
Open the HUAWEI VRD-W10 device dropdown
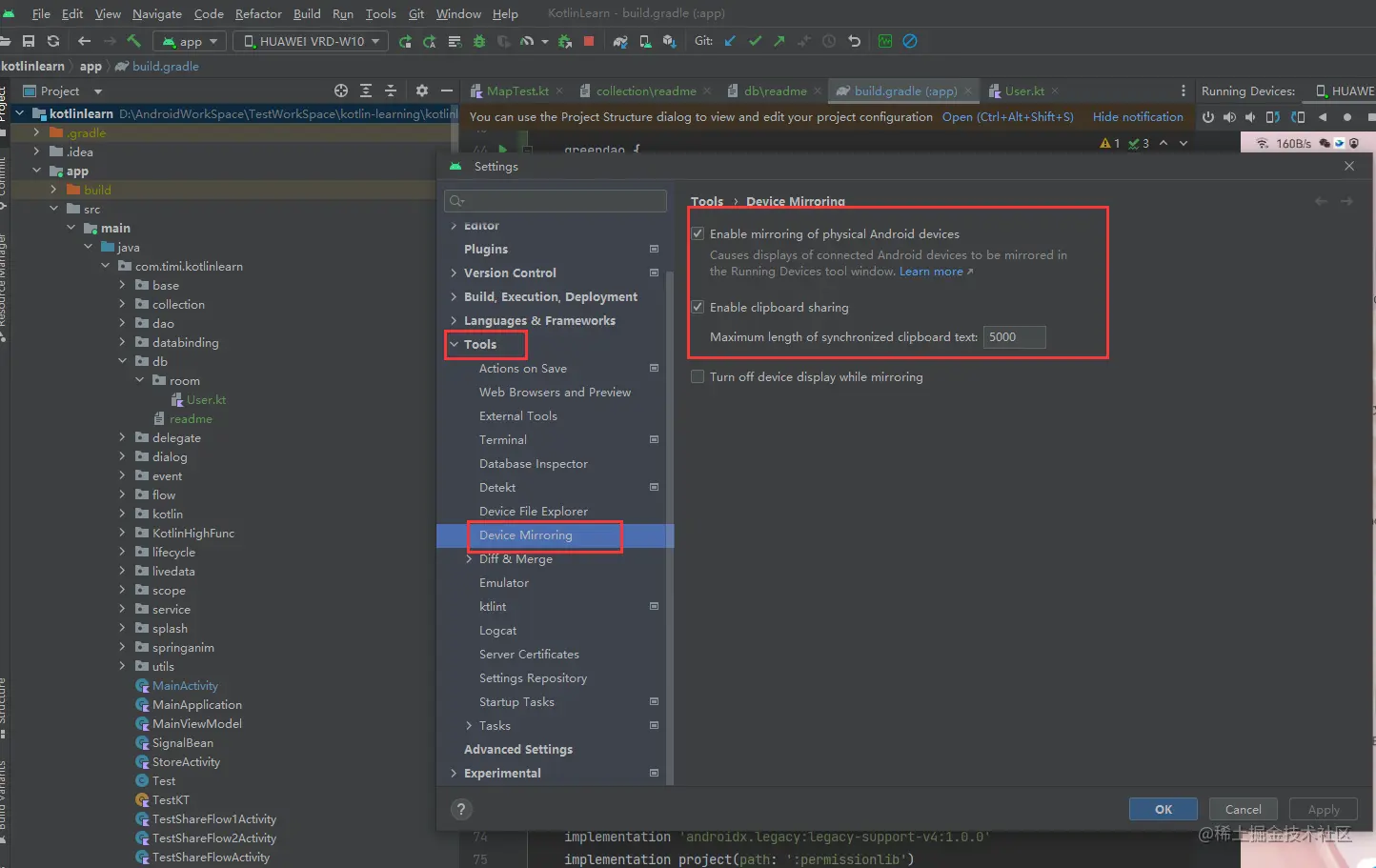(312, 41)
